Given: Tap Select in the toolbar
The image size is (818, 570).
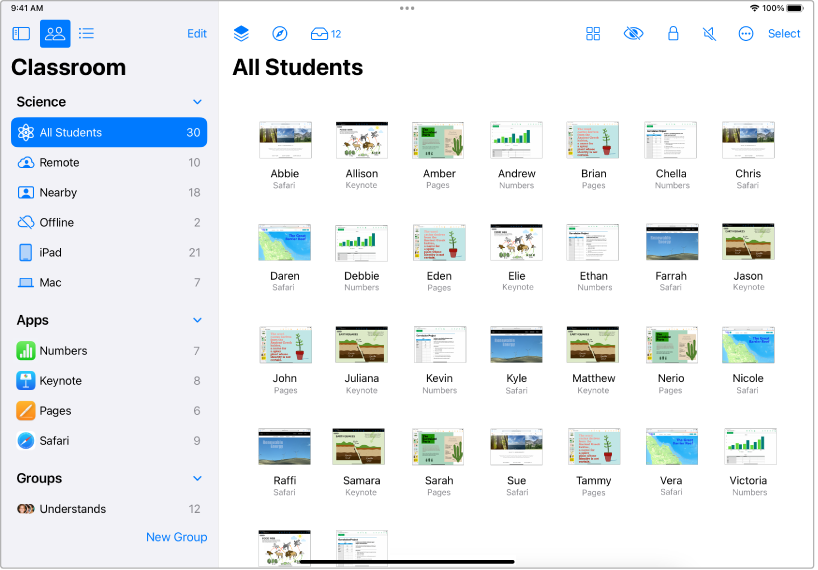Looking at the screenshot, I should [784, 34].
